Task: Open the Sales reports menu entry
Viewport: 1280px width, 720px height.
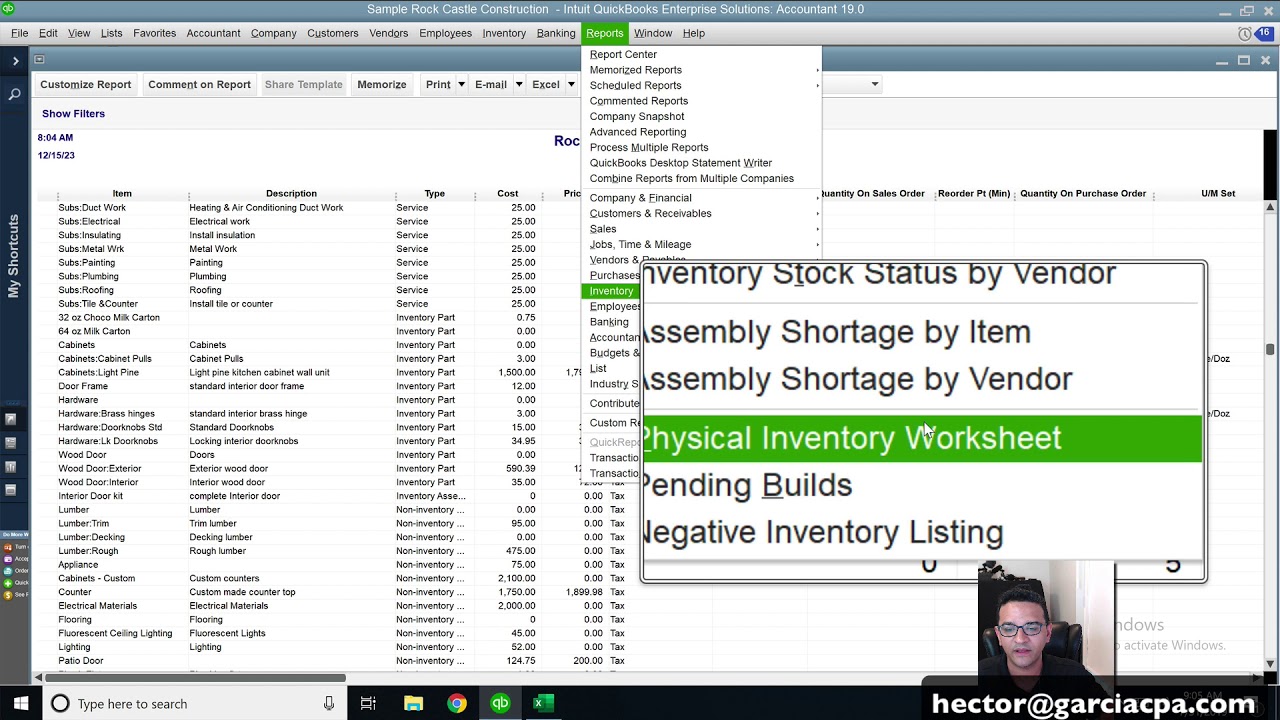Action: click(x=700, y=229)
